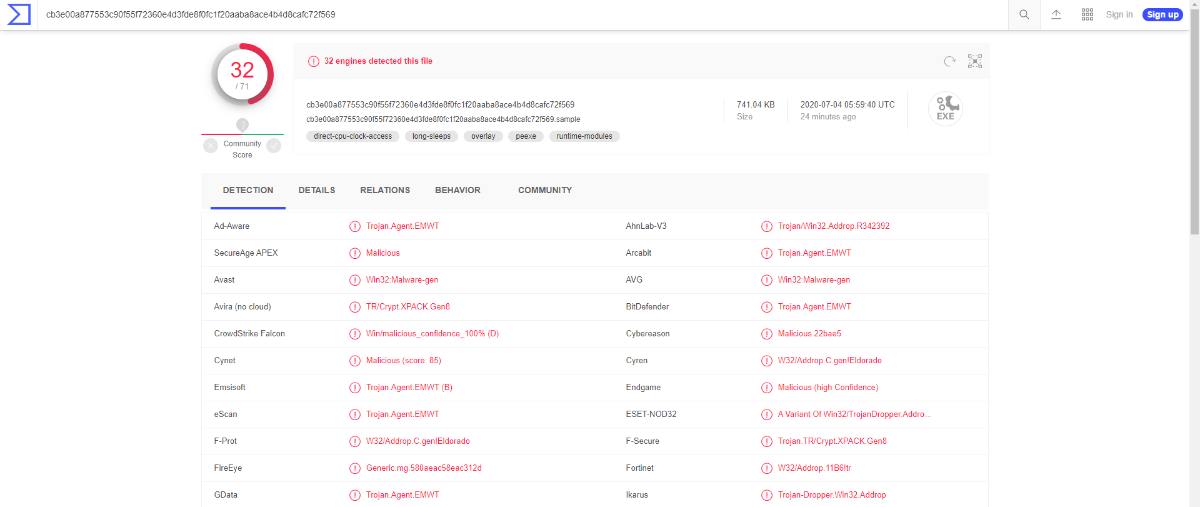Click the reanalyze refresh icon
This screenshot has height=507, width=1200.
[950, 61]
